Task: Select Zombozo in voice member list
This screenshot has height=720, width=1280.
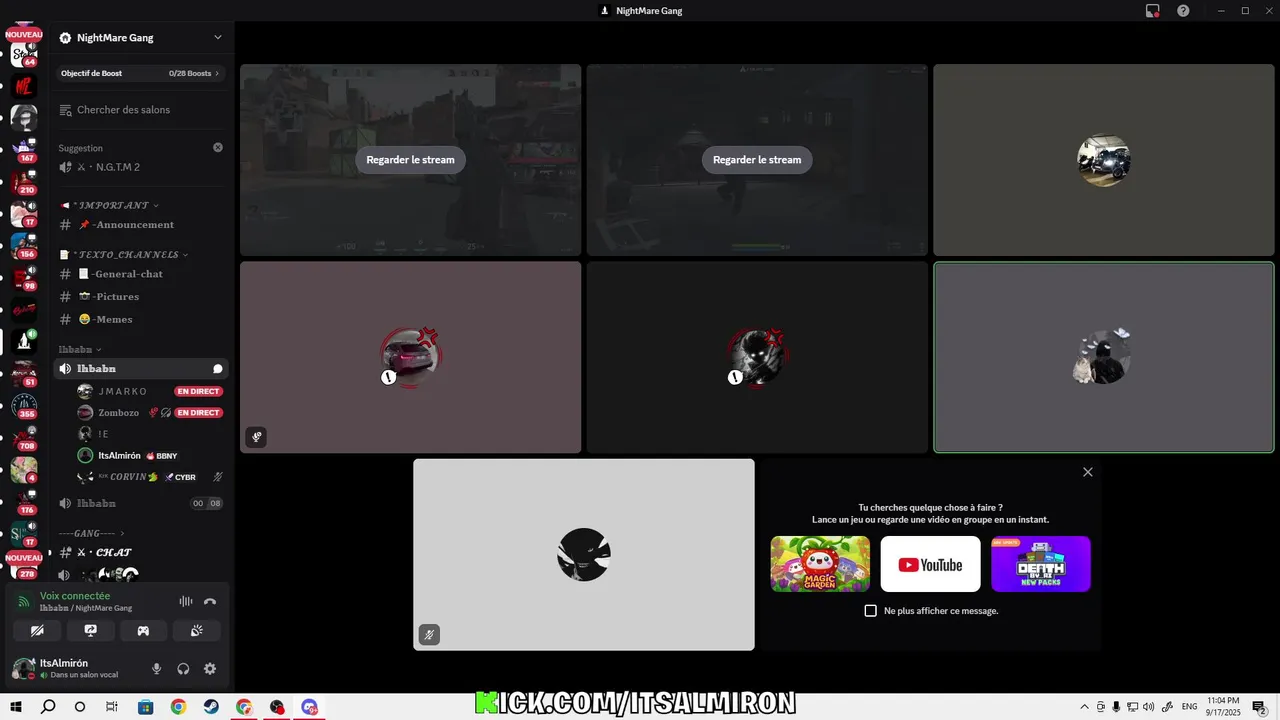Action: coord(150,413)
